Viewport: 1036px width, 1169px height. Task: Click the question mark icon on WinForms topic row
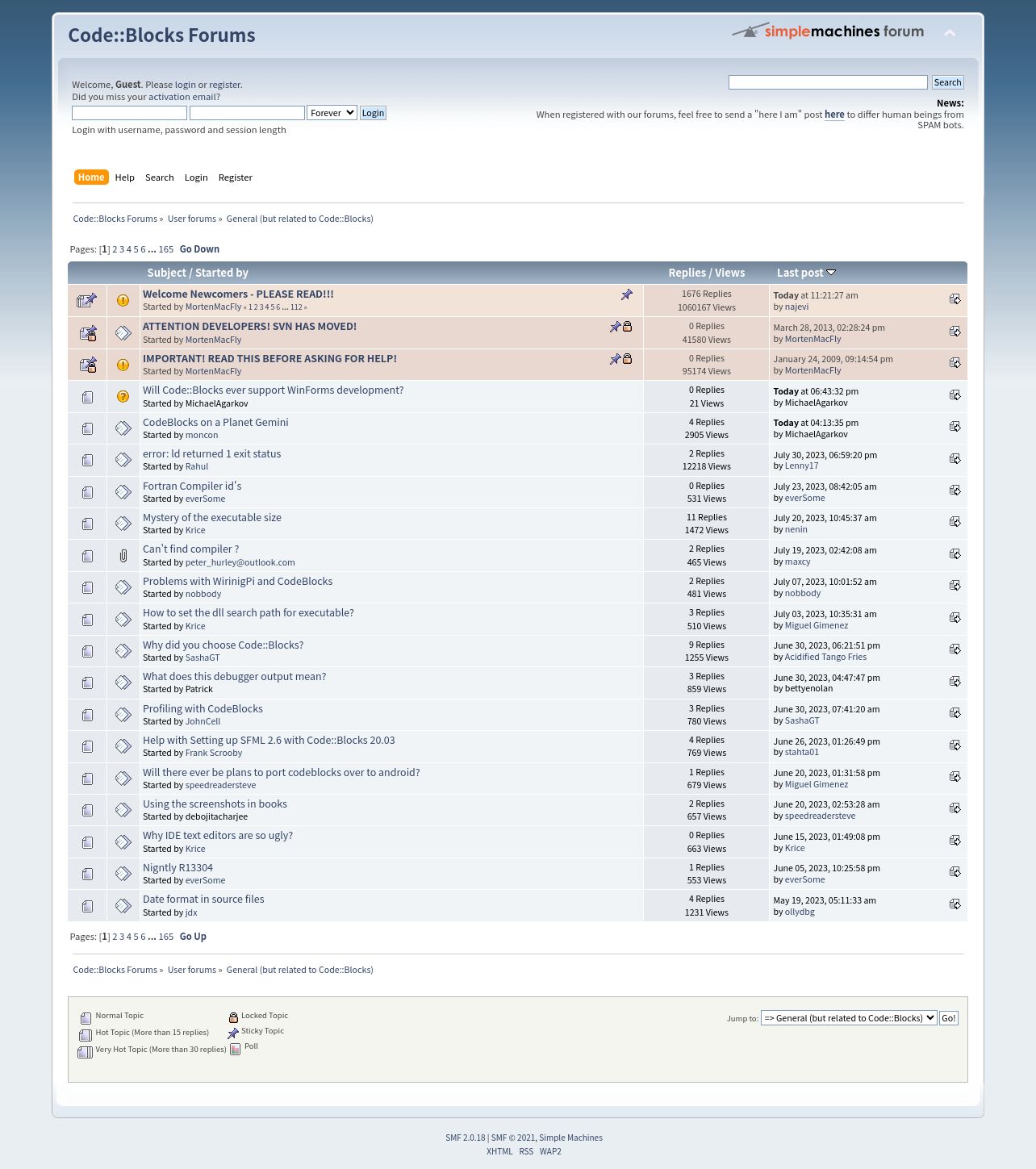pos(123,396)
